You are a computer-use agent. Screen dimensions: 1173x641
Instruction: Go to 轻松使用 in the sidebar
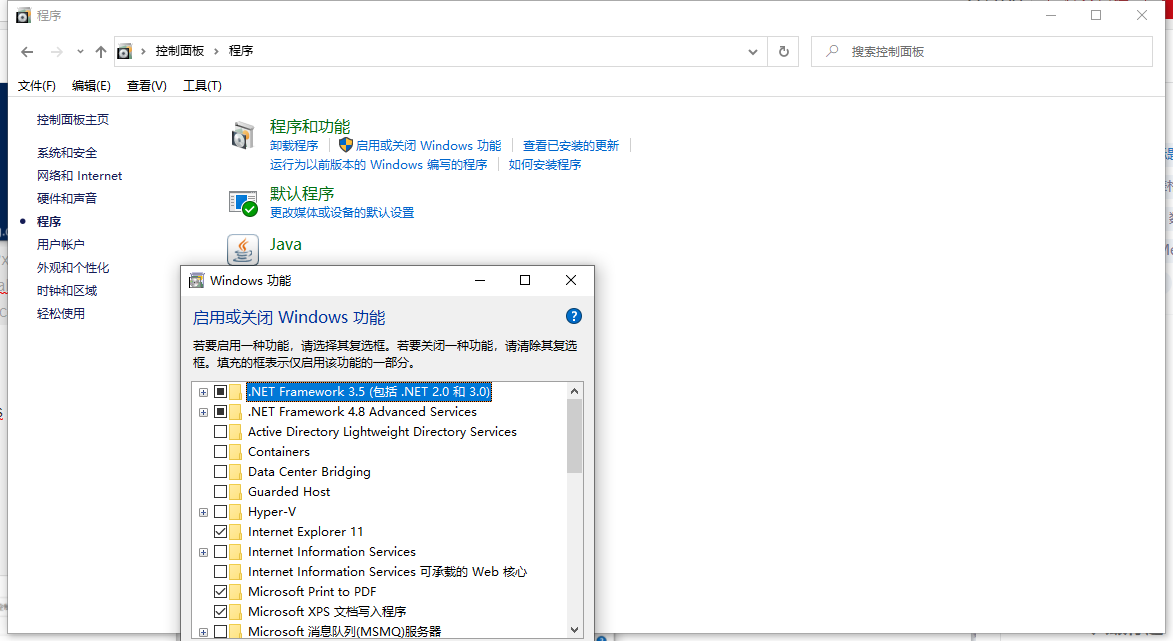pyautogui.click(x=61, y=314)
